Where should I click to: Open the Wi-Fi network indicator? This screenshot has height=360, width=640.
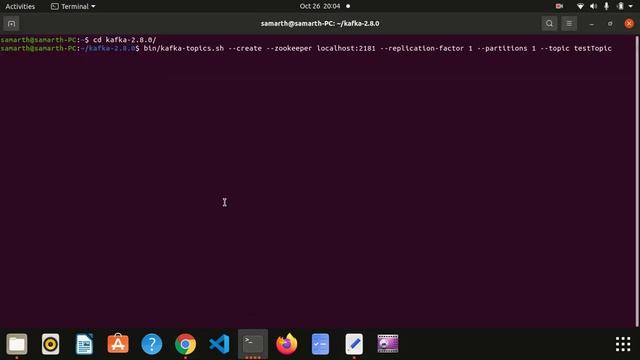tap(580, 6)
